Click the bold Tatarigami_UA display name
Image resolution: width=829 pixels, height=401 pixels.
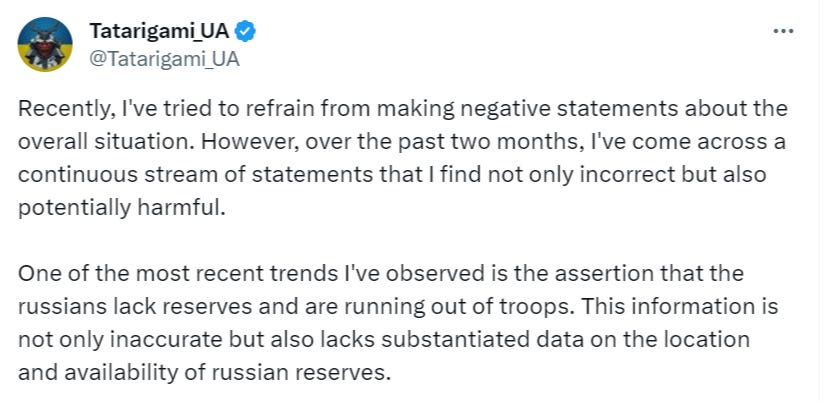(159, 31)
